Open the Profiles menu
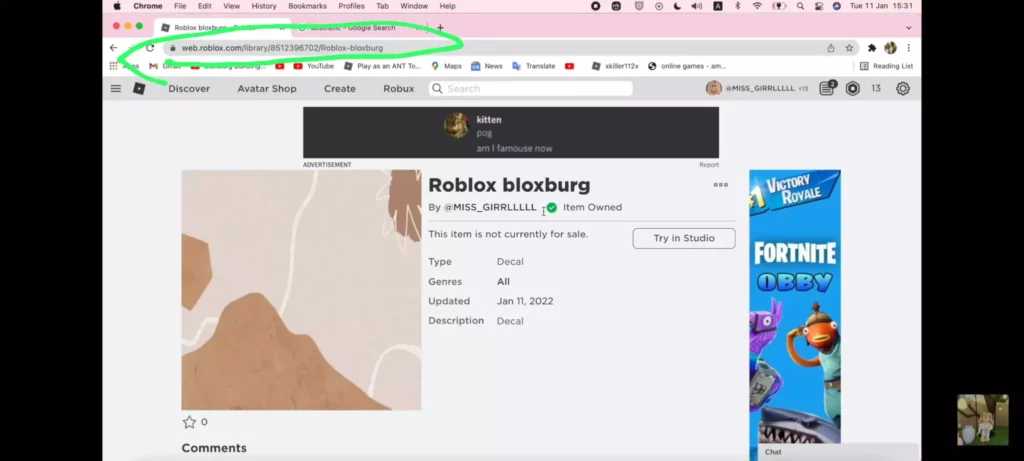Image resolution: width=1024 pixels, height=461 pixels. tap(351, 6)
